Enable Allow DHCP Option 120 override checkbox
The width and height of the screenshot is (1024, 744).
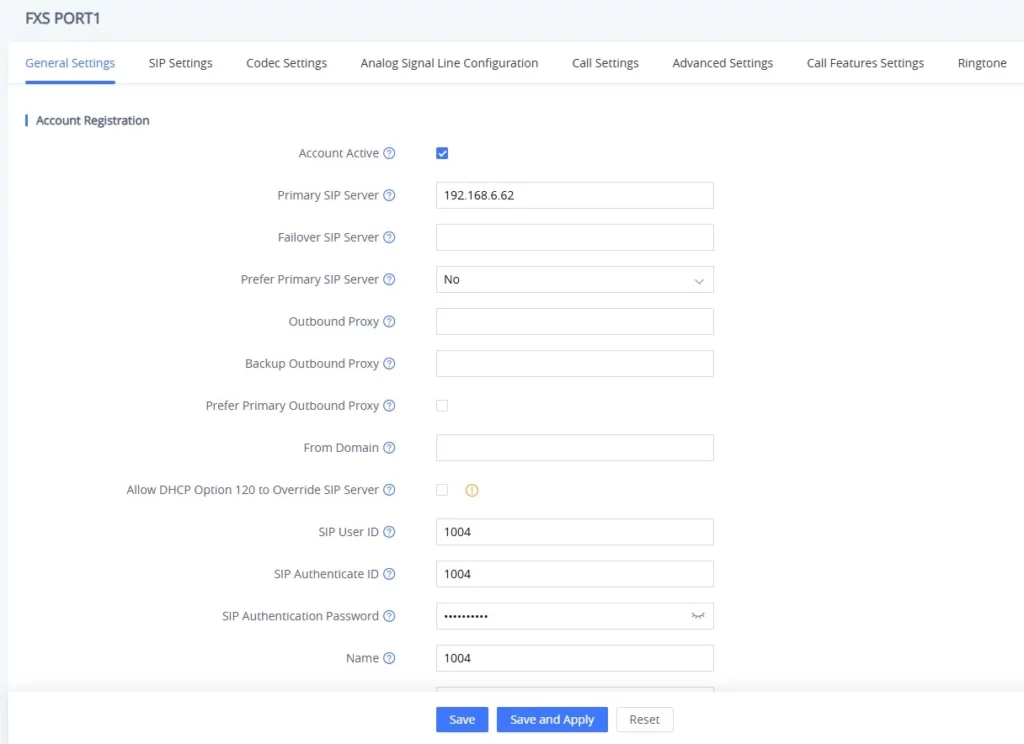click(442, 490)
